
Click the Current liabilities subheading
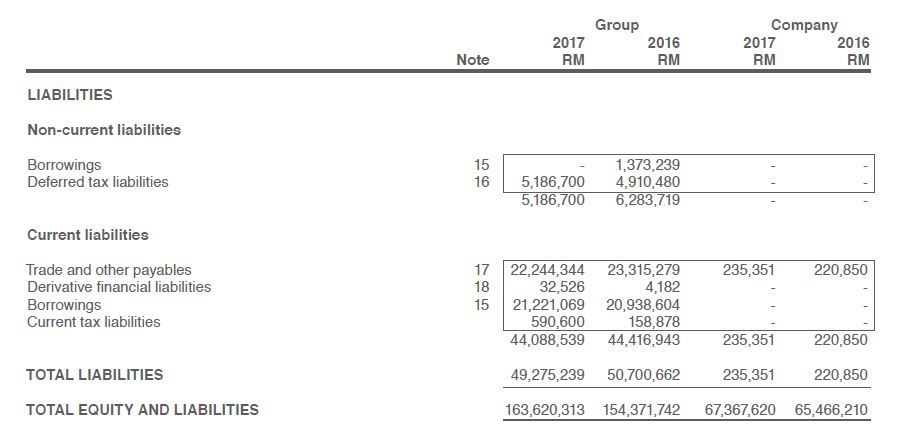pos(86,235)
